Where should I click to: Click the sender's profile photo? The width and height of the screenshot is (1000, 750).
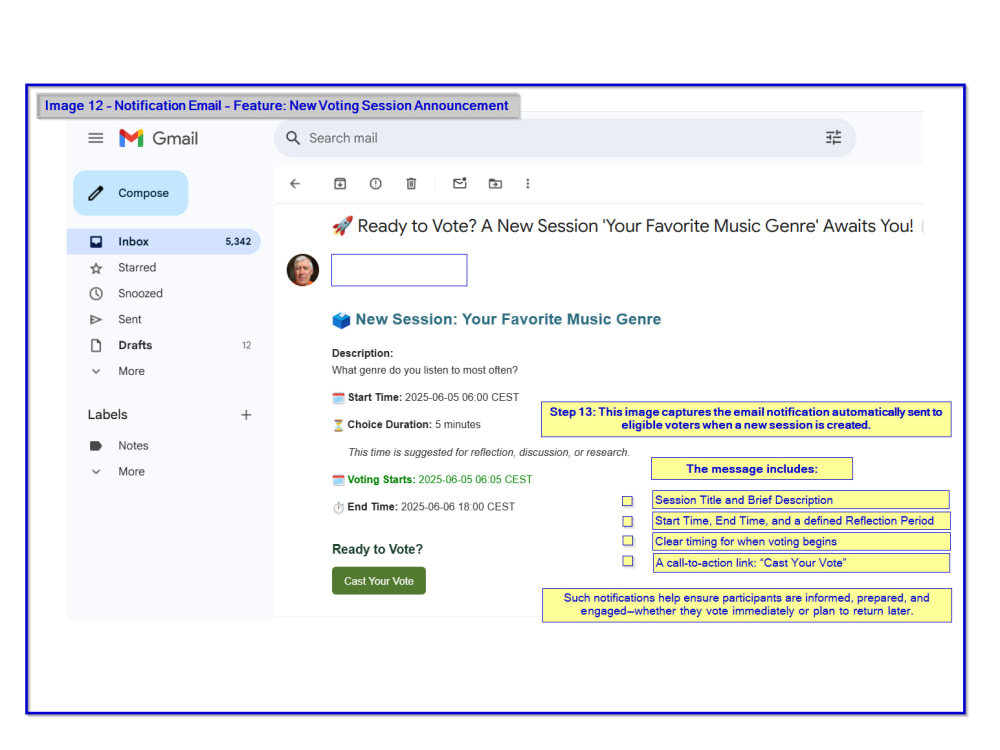coord(303,270)
